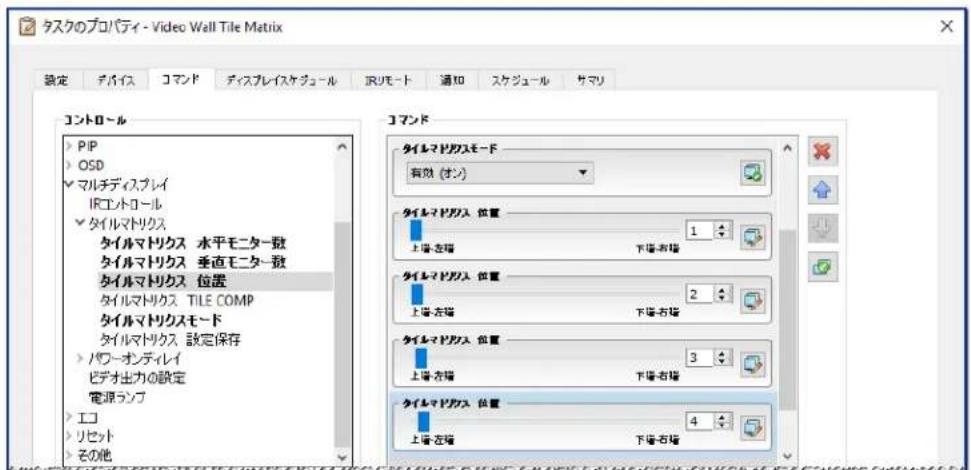The height and width of the screenshot is (470, 971).
Task: Select タイルマトリクスモード tree item
Action: tap(161, 320)
